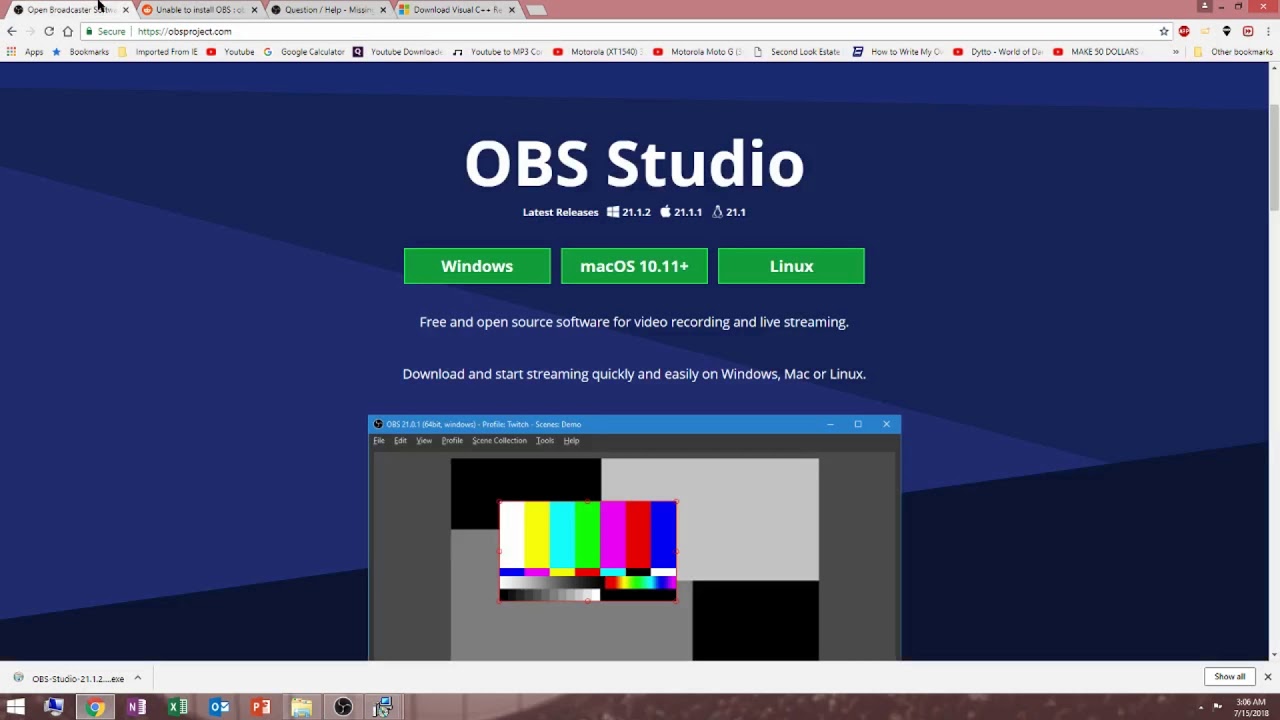Click the OBS Studio heading text

point(634,163)
